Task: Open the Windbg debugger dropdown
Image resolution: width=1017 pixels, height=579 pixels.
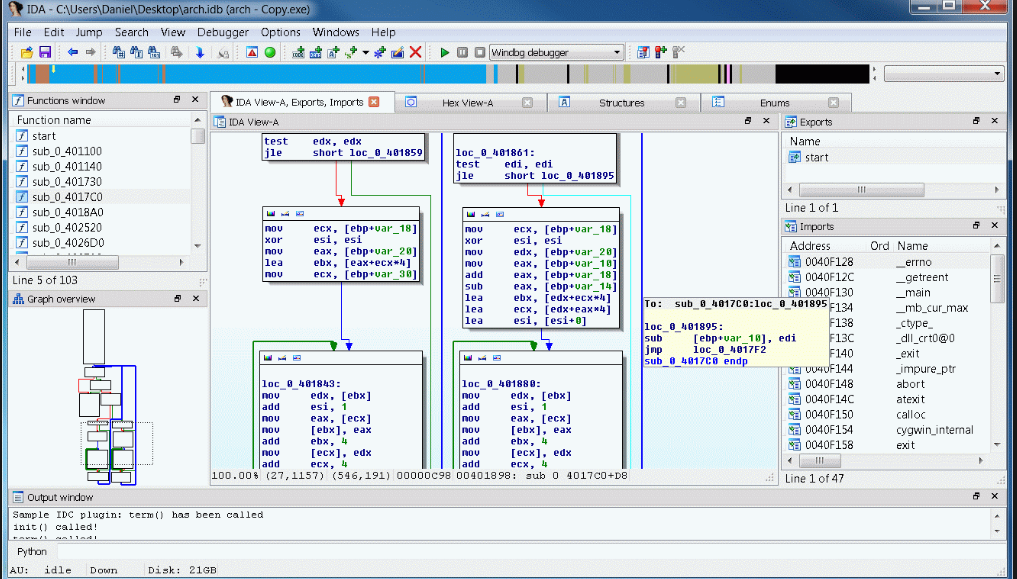Action: coord(617,52)
